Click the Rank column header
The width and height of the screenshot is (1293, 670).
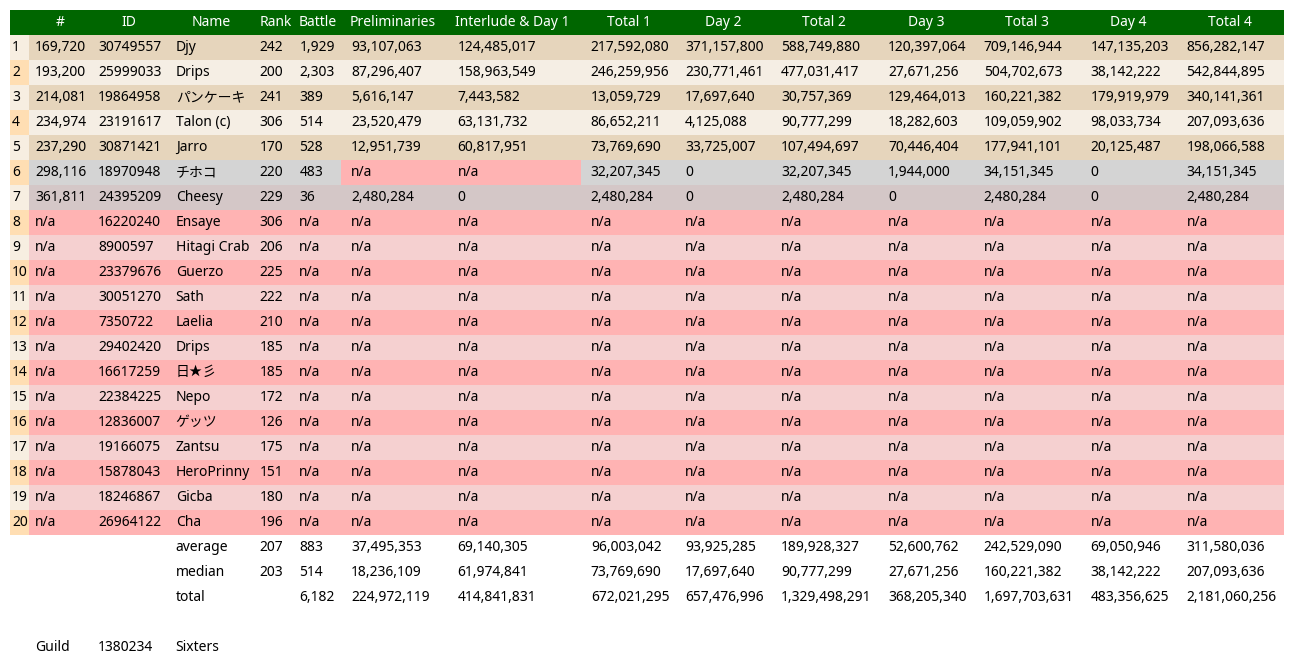point(275,21)
